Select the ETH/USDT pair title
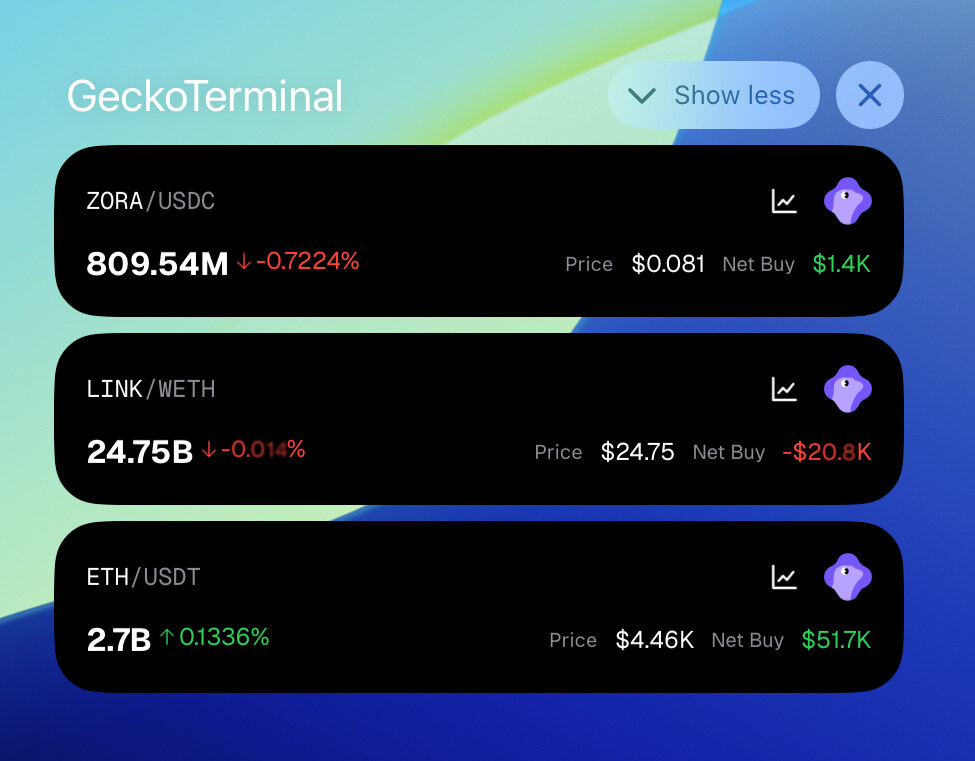975x761 pixels. pos(143,577)
